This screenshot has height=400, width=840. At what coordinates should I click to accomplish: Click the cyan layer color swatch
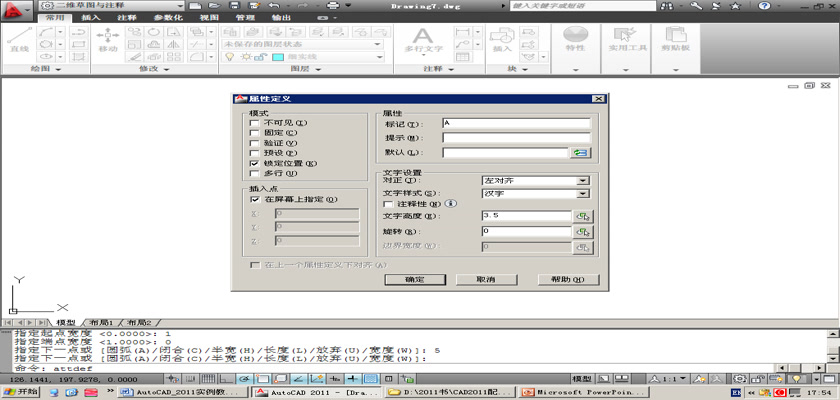tap(278, 57)
